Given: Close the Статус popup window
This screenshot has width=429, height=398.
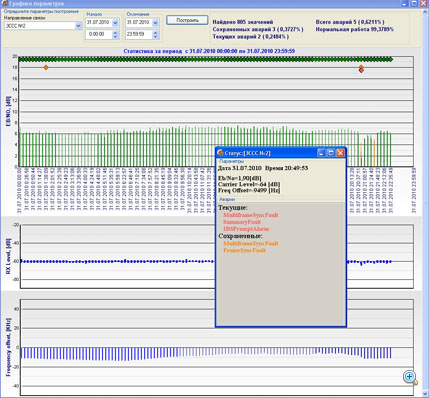Looking at the screenshot, I should click(340, 153).
